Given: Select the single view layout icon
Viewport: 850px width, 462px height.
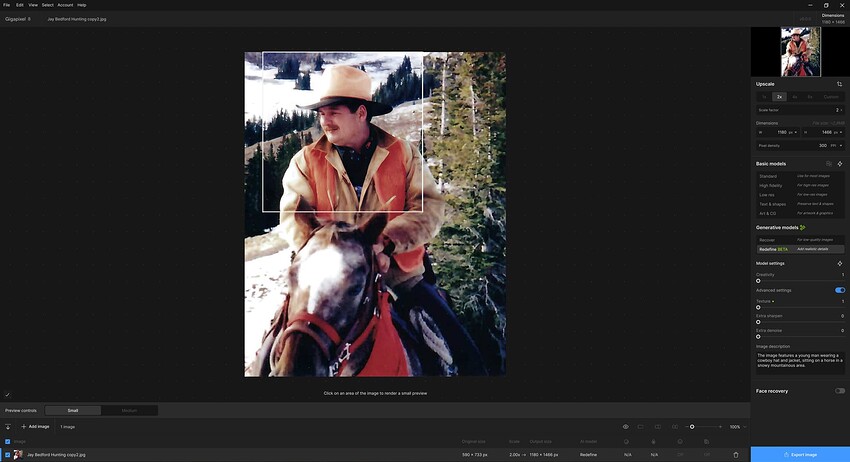Looking at the screenshot, I should pos(641,427).
